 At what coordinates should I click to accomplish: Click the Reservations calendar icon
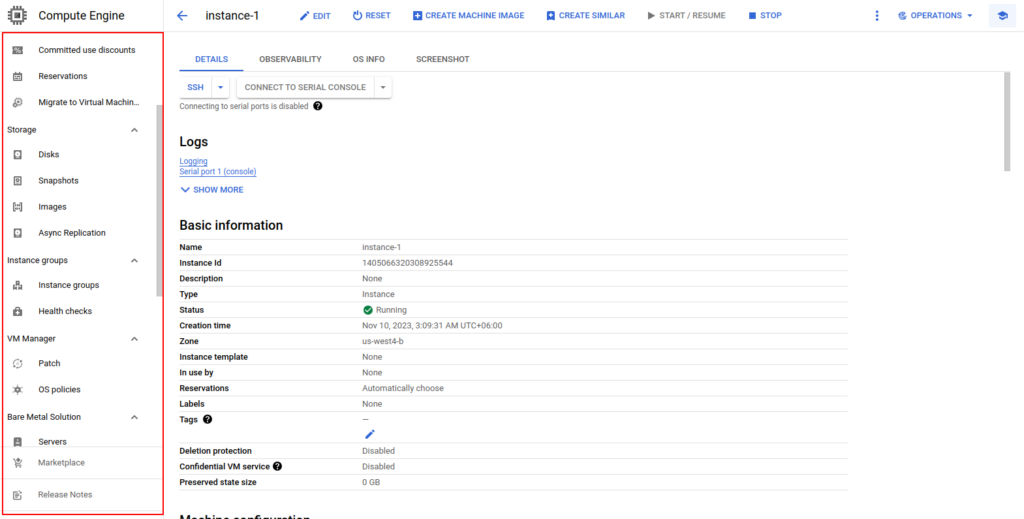18,76
